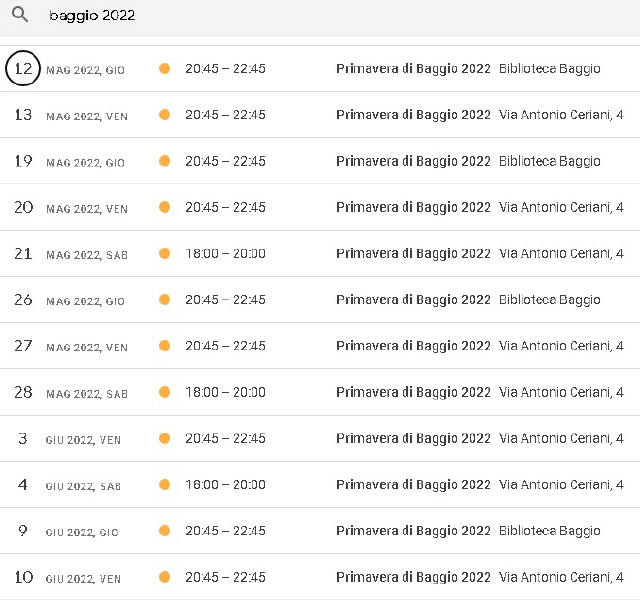Click the date number 26 for MAG 2022, GIO
This screenshot has height=600, width=640.
click(23, 300)
